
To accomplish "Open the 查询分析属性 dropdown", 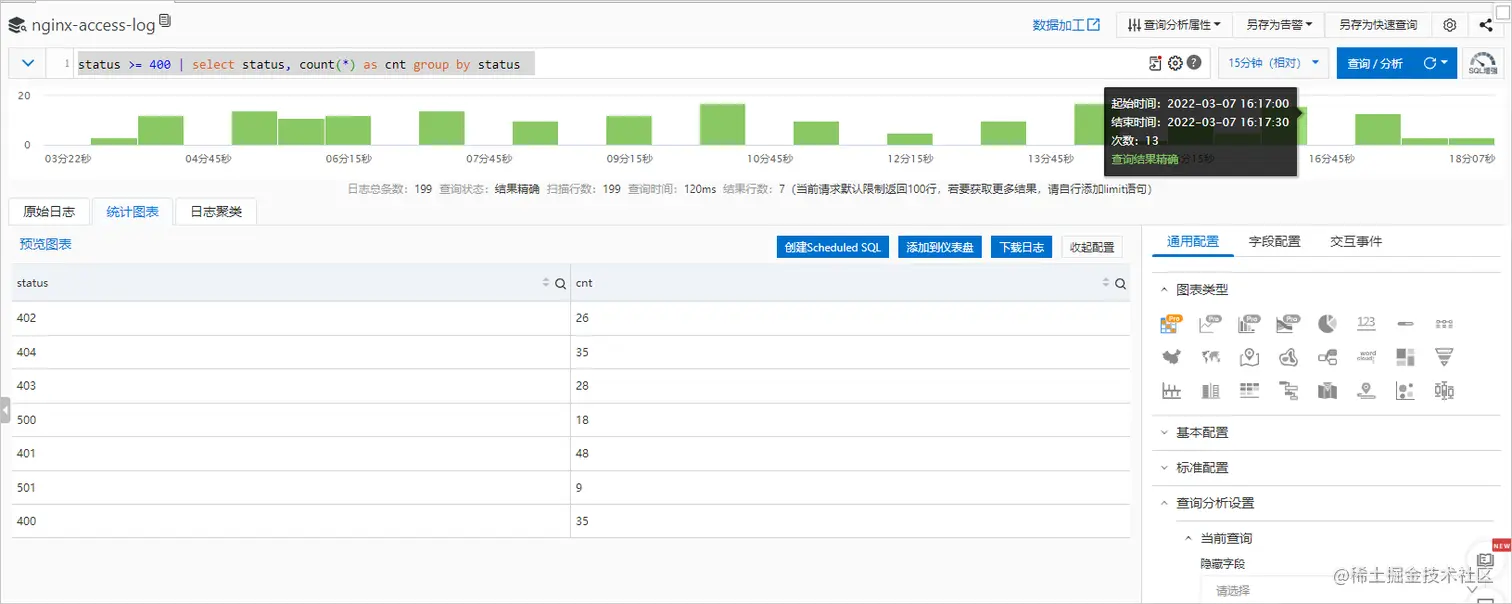I will coord(1174,25).
